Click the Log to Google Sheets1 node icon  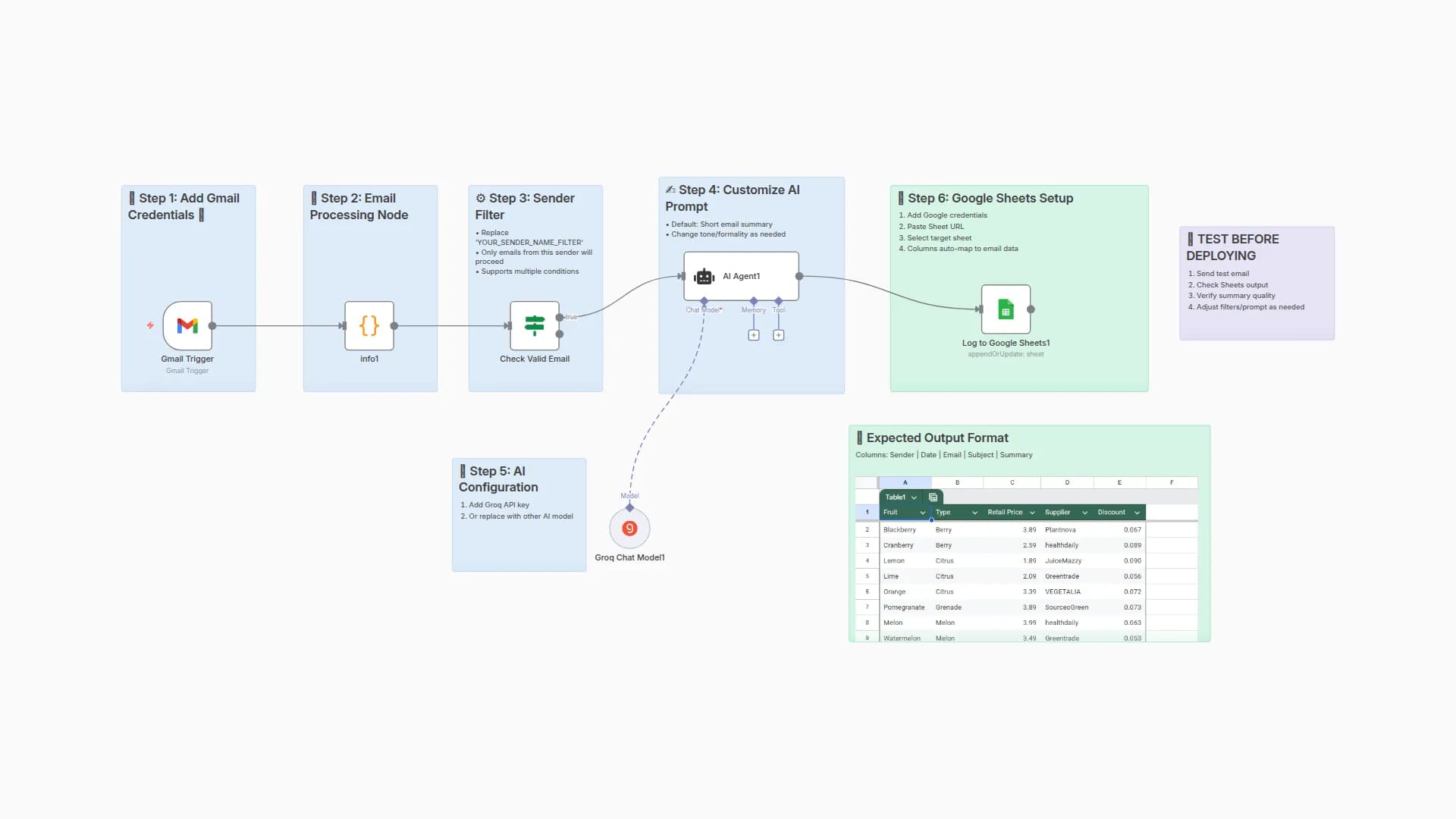(x=1006, y=309)
